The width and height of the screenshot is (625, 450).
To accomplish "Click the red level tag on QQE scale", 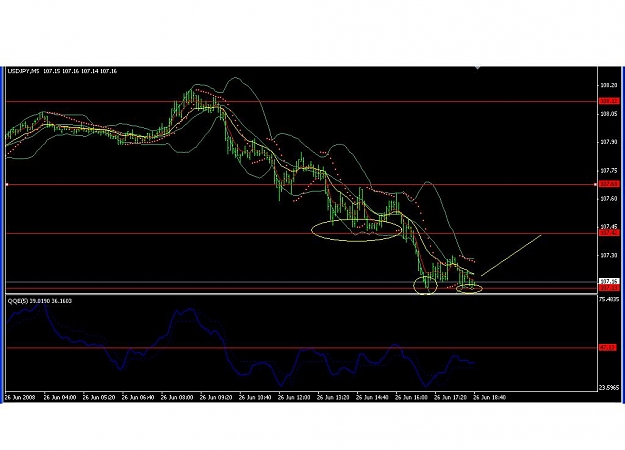I will [x=608, y=348].
